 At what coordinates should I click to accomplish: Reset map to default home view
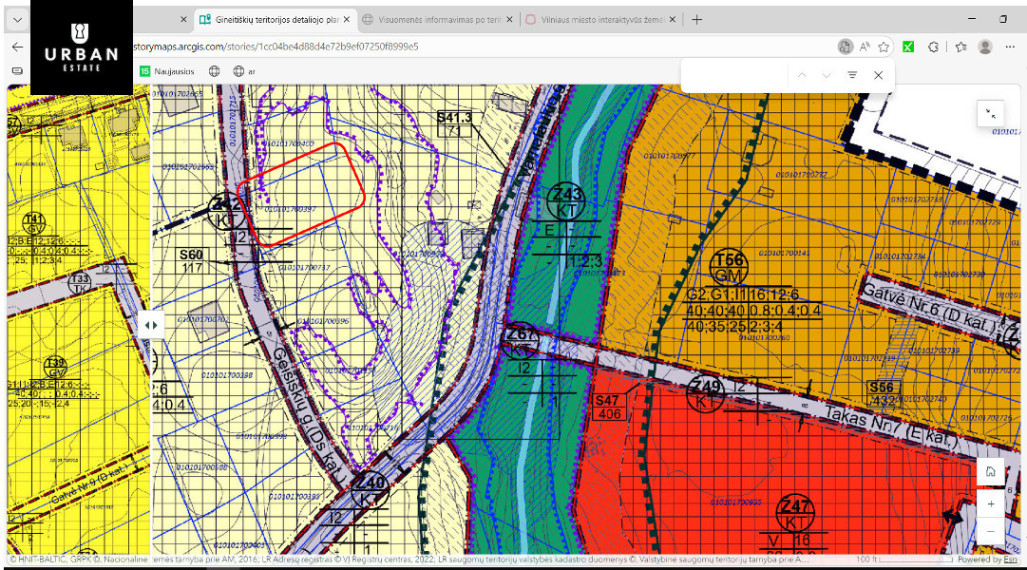(x=990, y=472)
